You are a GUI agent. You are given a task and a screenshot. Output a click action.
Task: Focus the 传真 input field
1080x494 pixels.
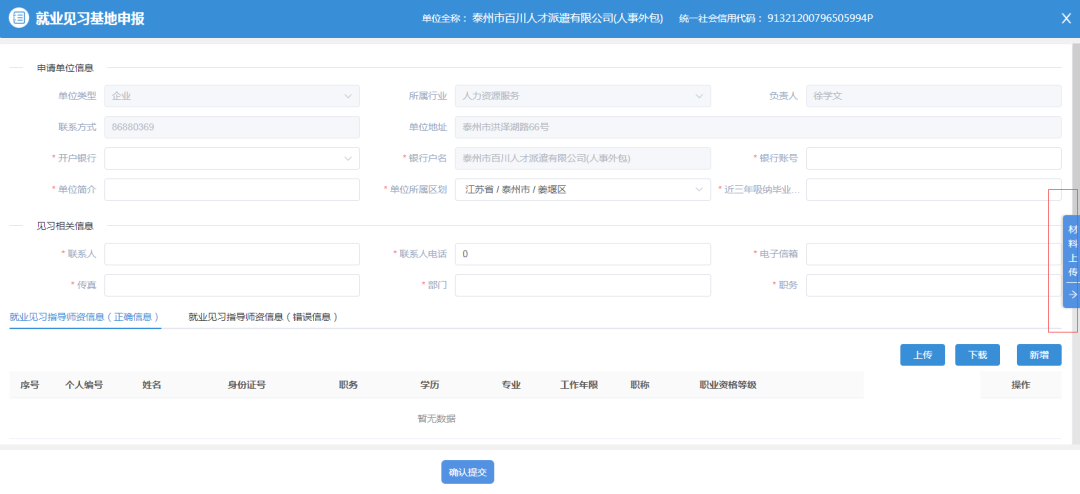pos(231,285)
